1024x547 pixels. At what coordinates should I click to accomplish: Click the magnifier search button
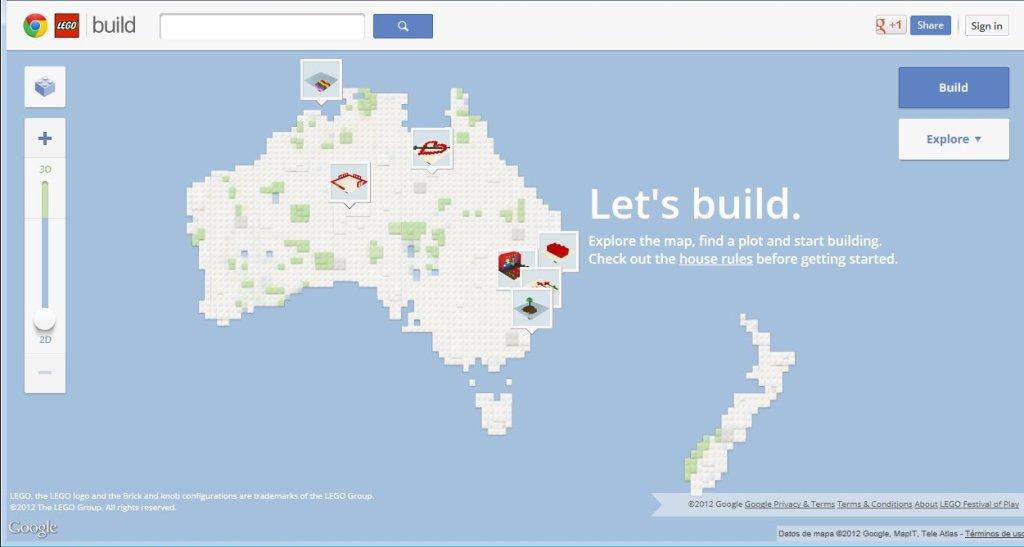coord(403,26)
